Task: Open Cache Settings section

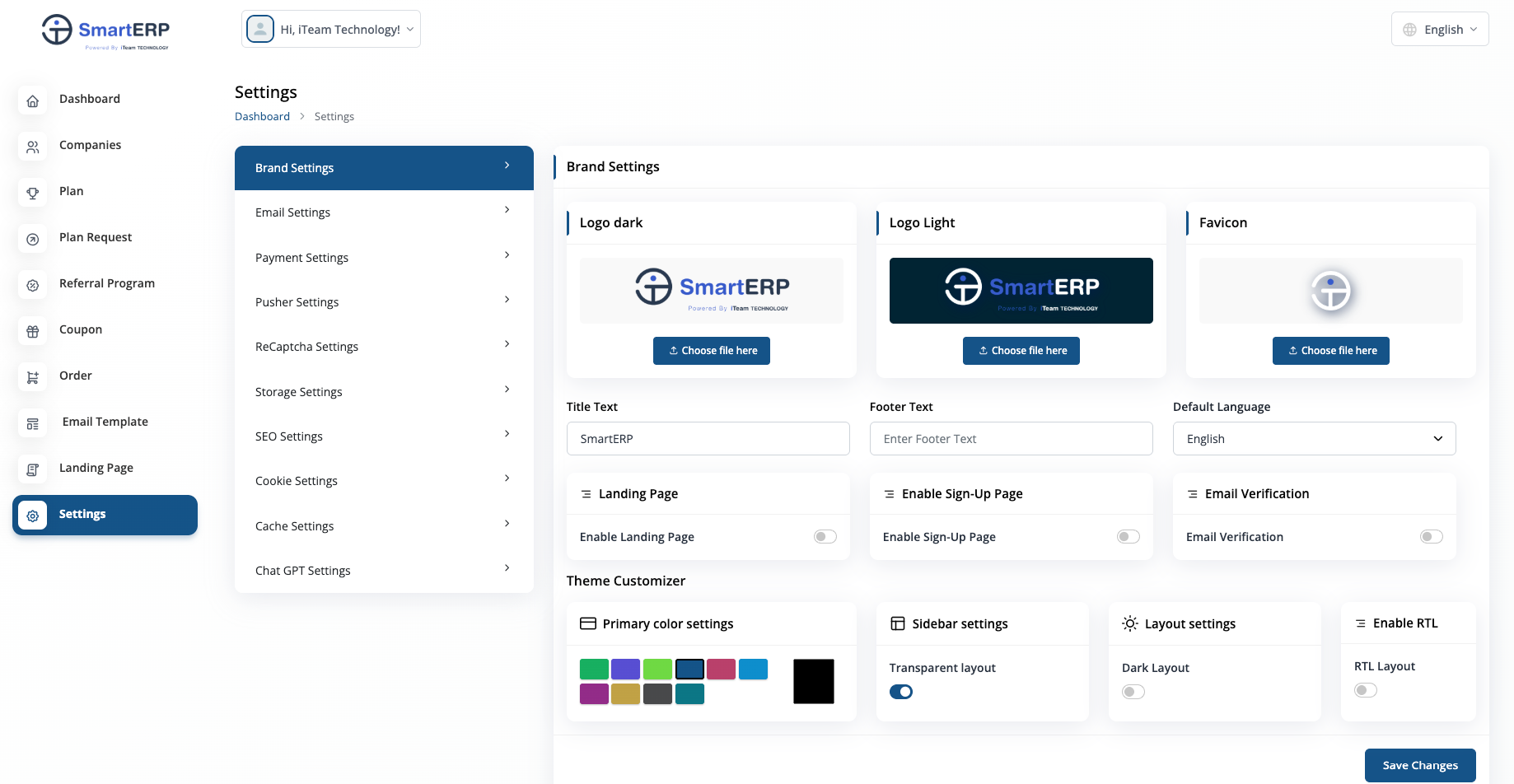Action: tap(384, 526)
